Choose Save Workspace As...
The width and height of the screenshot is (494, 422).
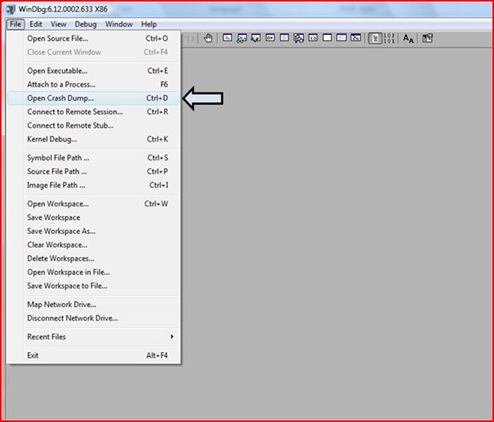[93, 231]
